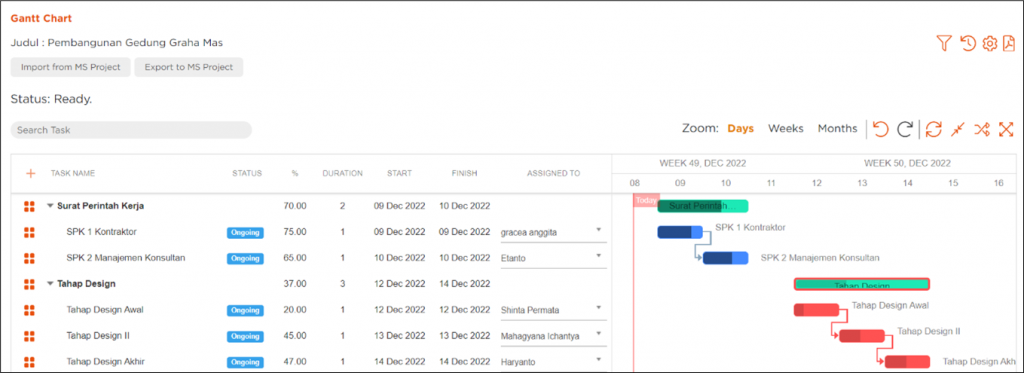This screenshot has height=373, width=1024.
Task: Click task name SPK 1 Kontraktor in table
Action: 101,232
